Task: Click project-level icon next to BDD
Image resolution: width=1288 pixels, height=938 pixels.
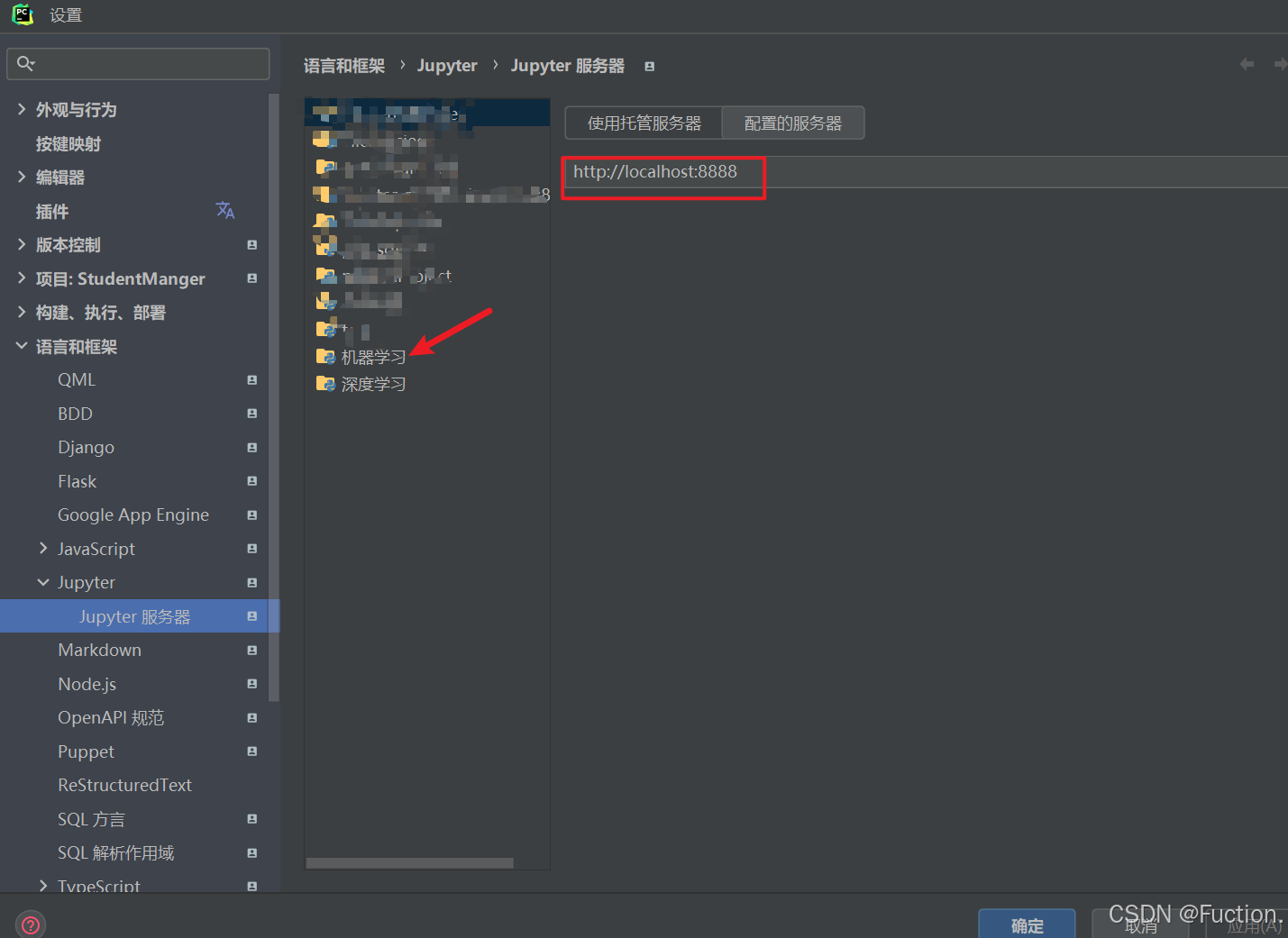Action: [x=252, y=414]
